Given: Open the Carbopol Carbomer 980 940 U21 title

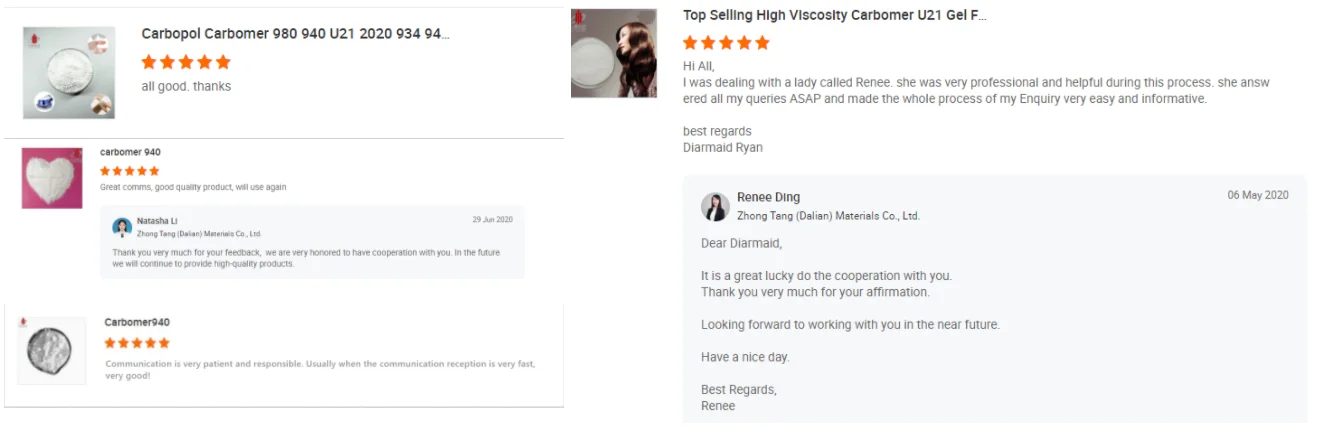Looking at the screenshot, I should pyautogui.click(x=295, y=34).
